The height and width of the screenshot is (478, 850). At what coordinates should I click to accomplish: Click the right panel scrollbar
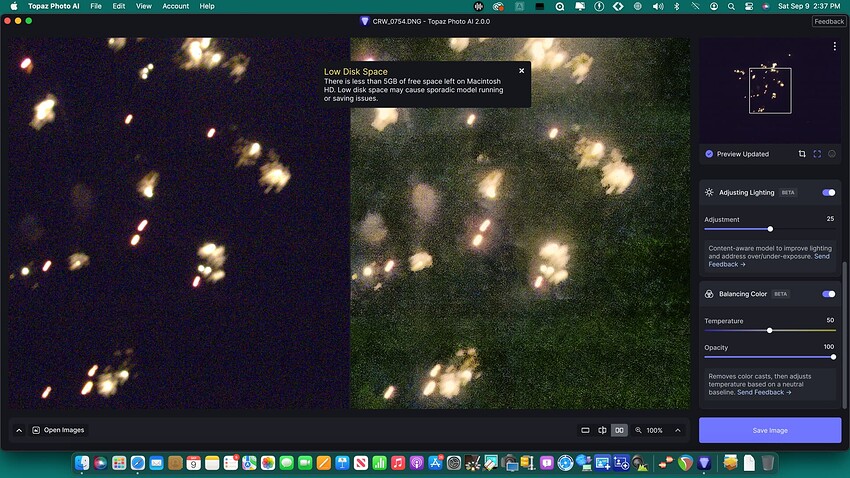coord(844,335)
